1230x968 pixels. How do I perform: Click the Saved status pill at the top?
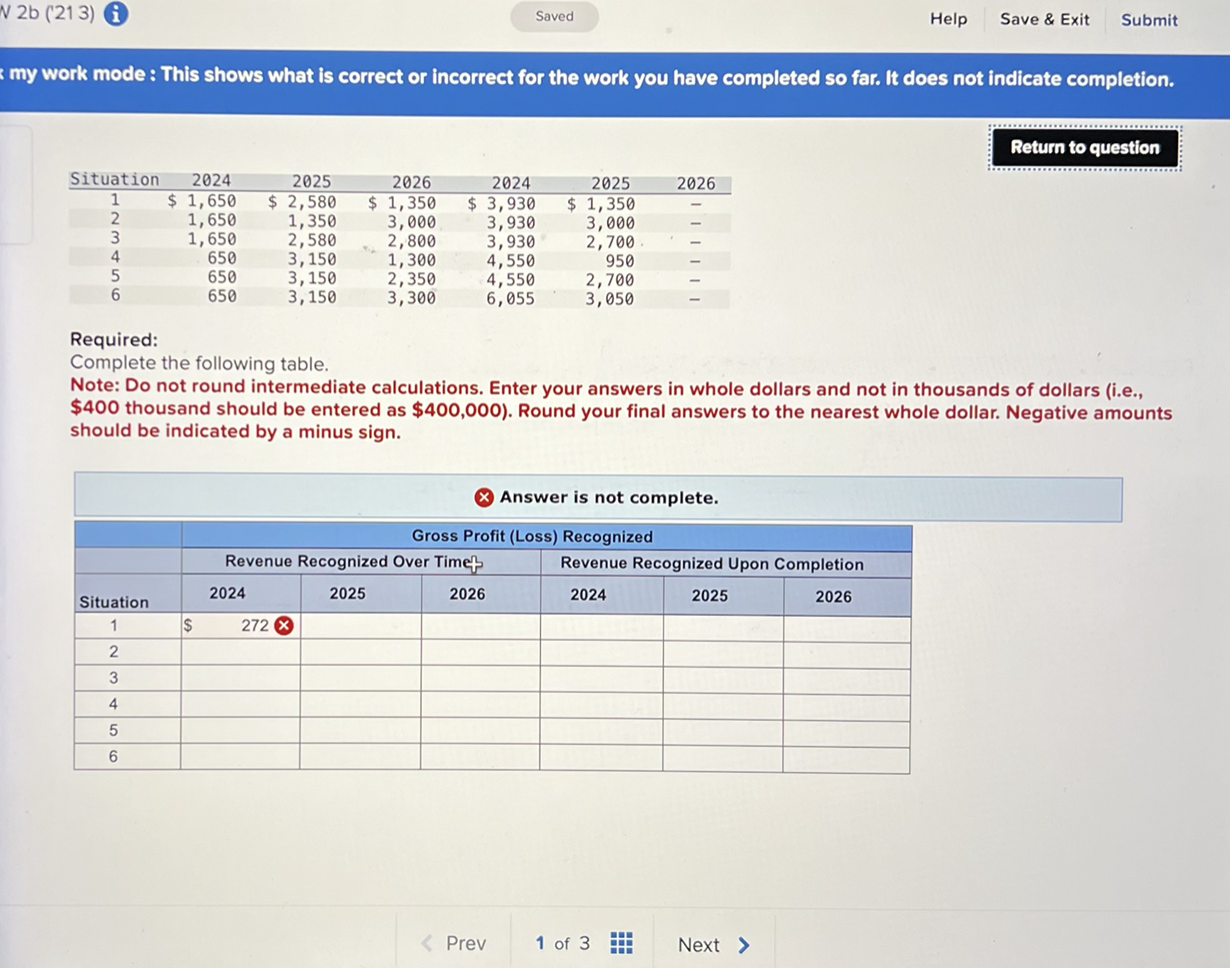click(553, 16)
